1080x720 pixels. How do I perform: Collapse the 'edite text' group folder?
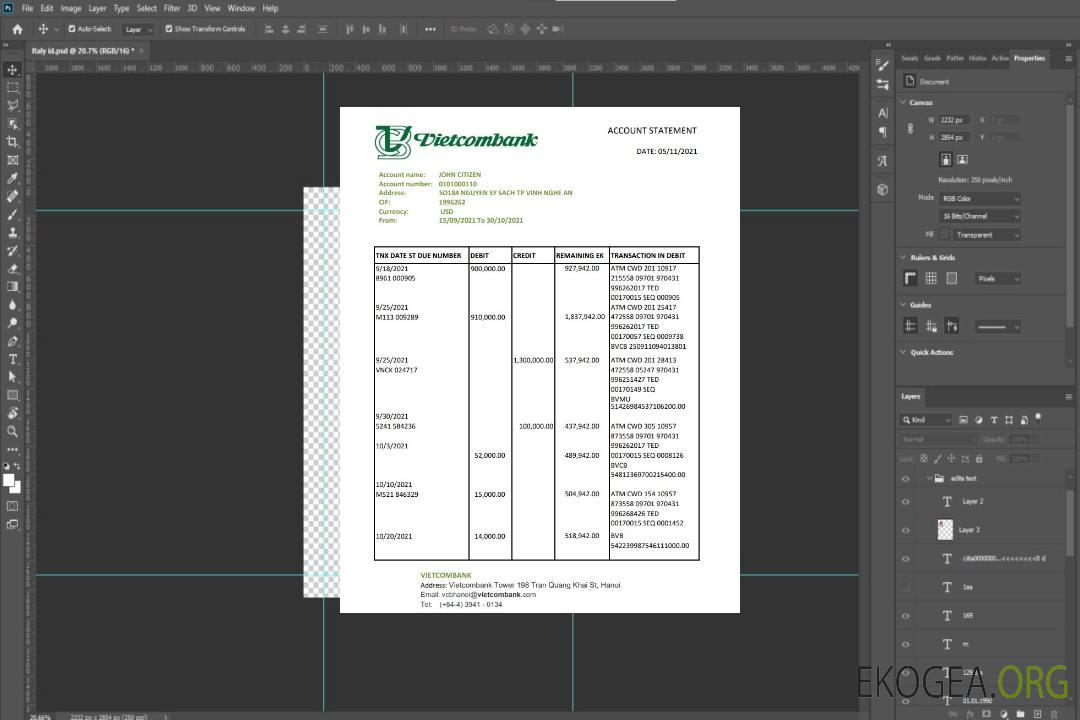(x=929, y=478)
